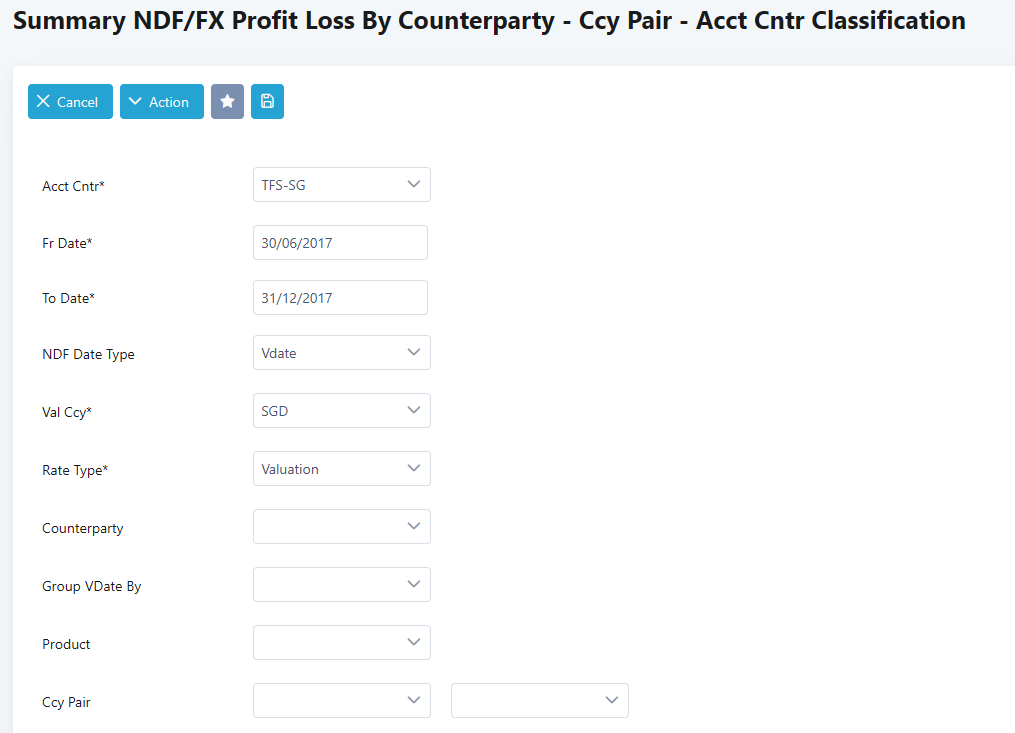Image resolution: width=1015 pixels, height=733 pixels.
Task: Open the Product dropdown
Action: click(341, 643)
